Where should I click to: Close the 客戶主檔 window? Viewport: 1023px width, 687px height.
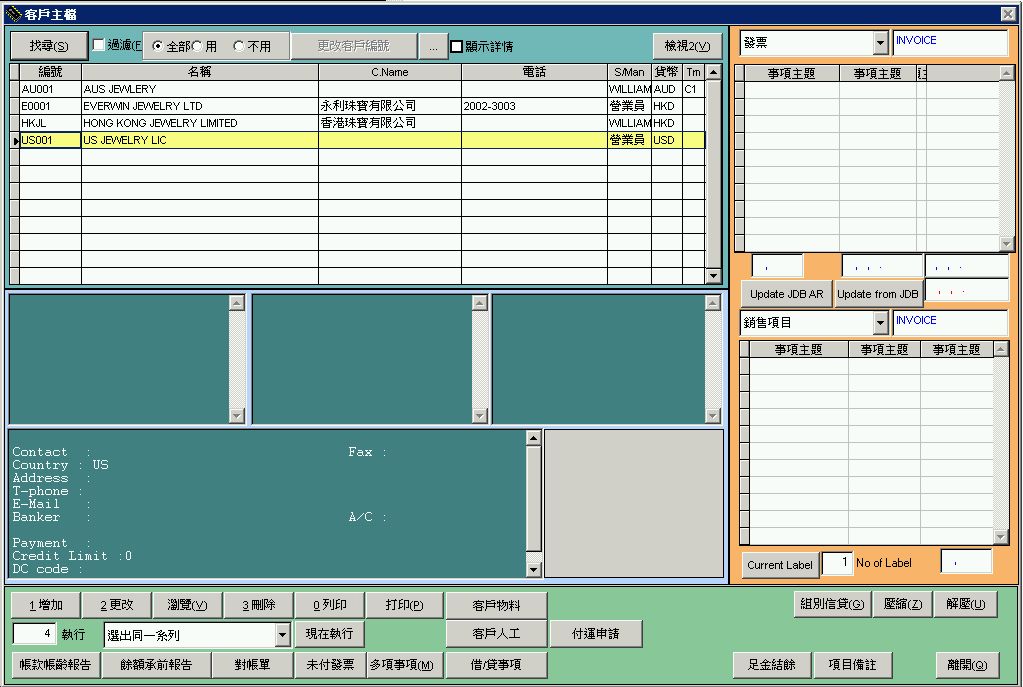1008,14
